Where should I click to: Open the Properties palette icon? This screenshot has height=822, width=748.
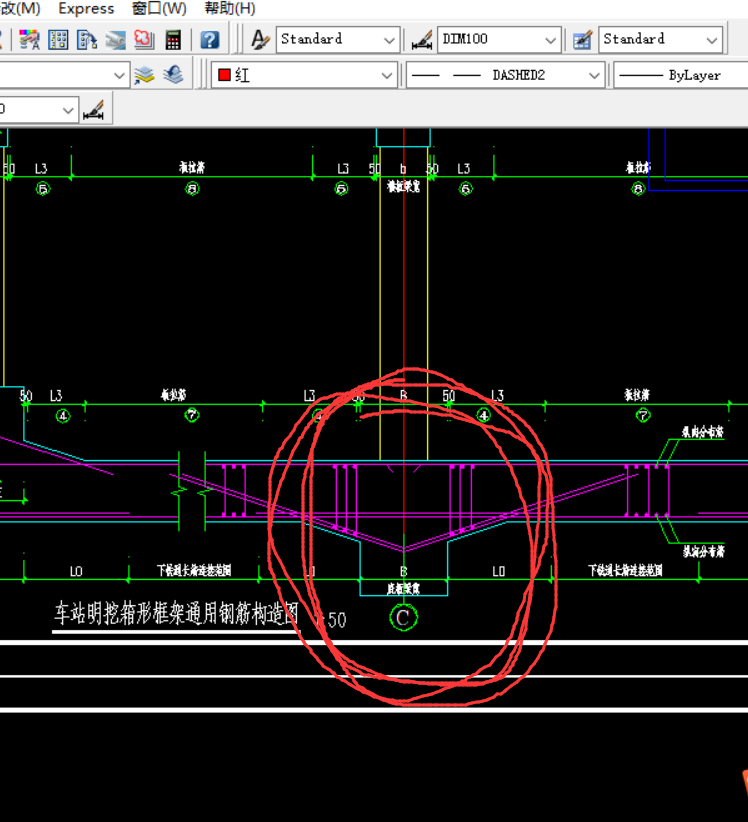coord(29,40)
